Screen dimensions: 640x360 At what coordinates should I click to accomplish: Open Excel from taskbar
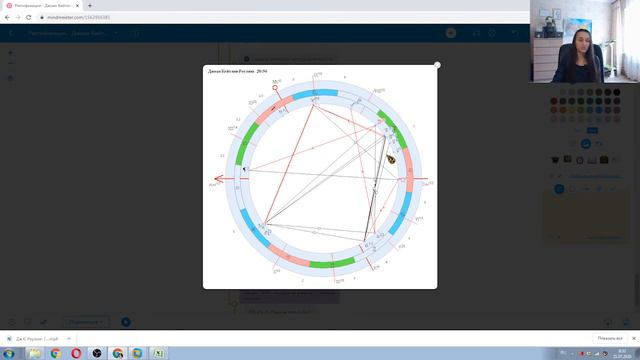coord(158,353)
